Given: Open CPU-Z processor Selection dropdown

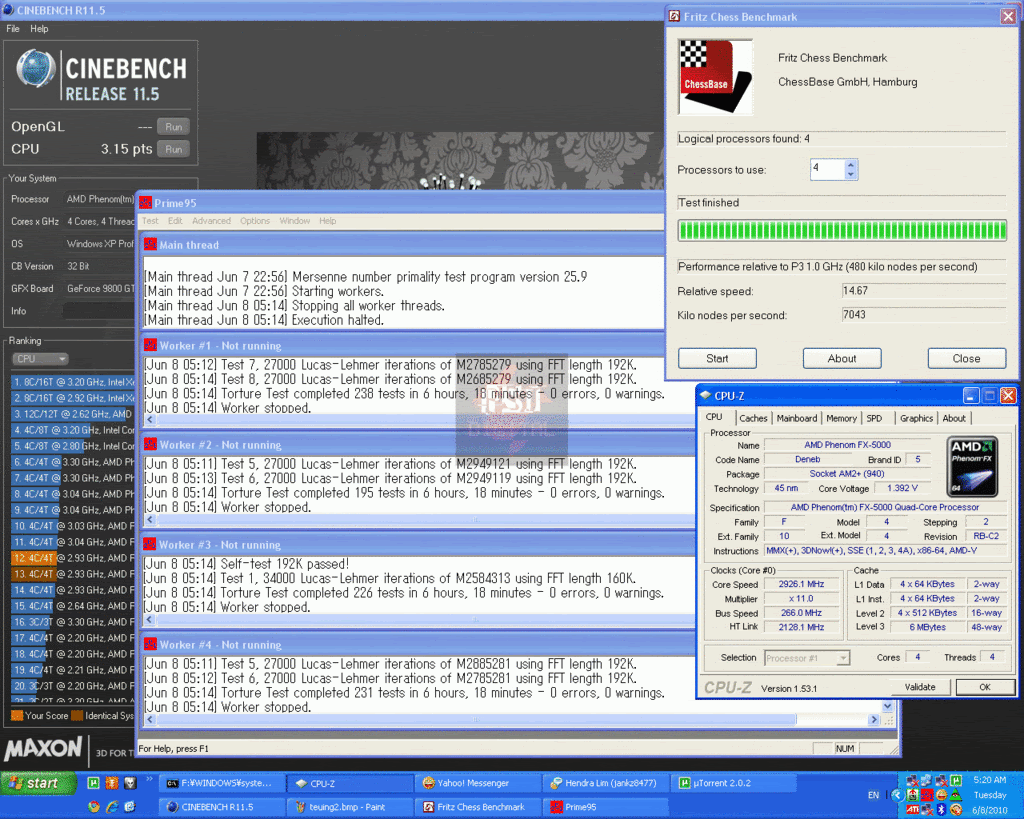Looking at the screenshot, I should (807, 658).
